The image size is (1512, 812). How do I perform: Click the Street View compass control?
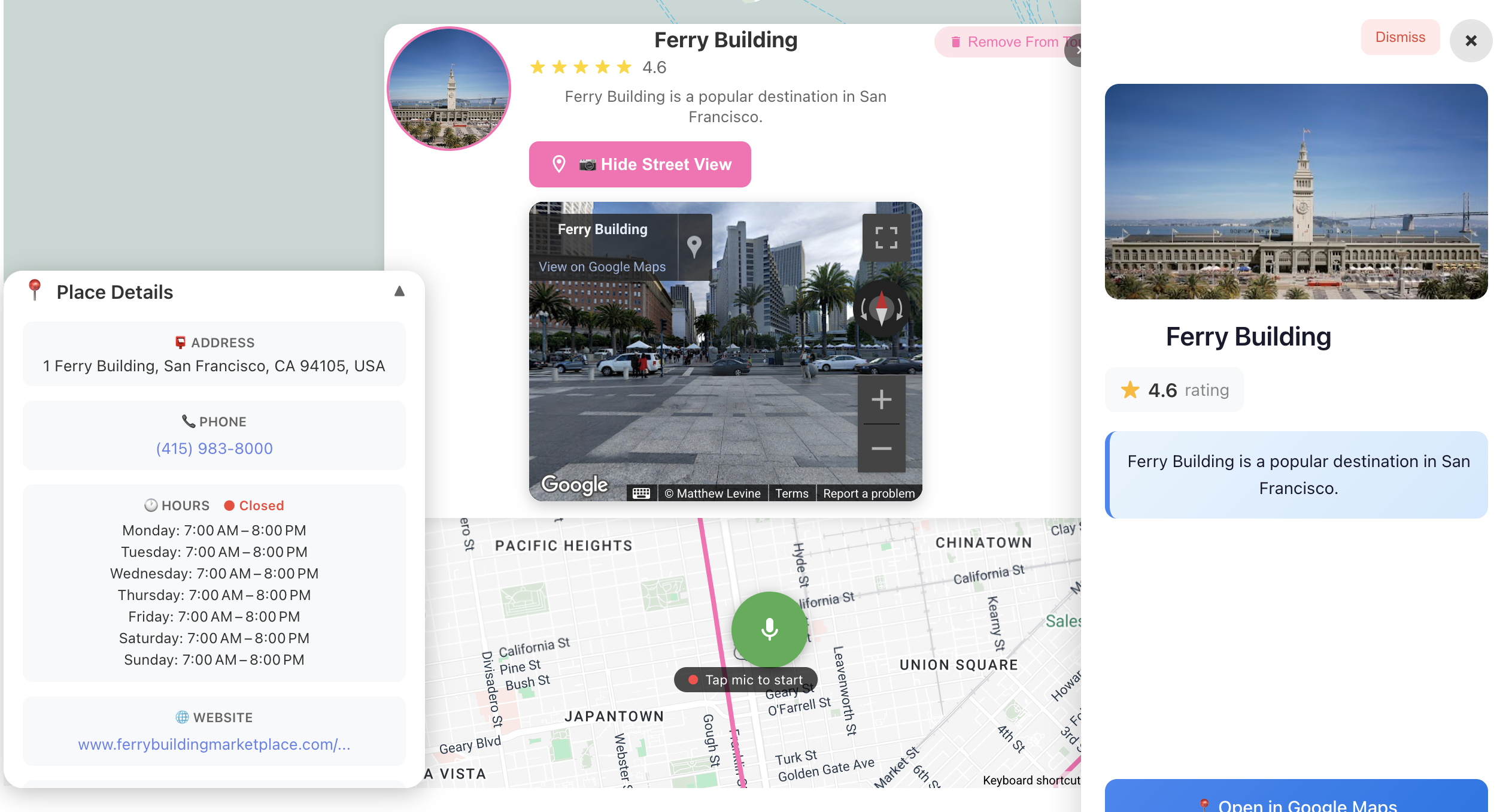coord(881,309)
